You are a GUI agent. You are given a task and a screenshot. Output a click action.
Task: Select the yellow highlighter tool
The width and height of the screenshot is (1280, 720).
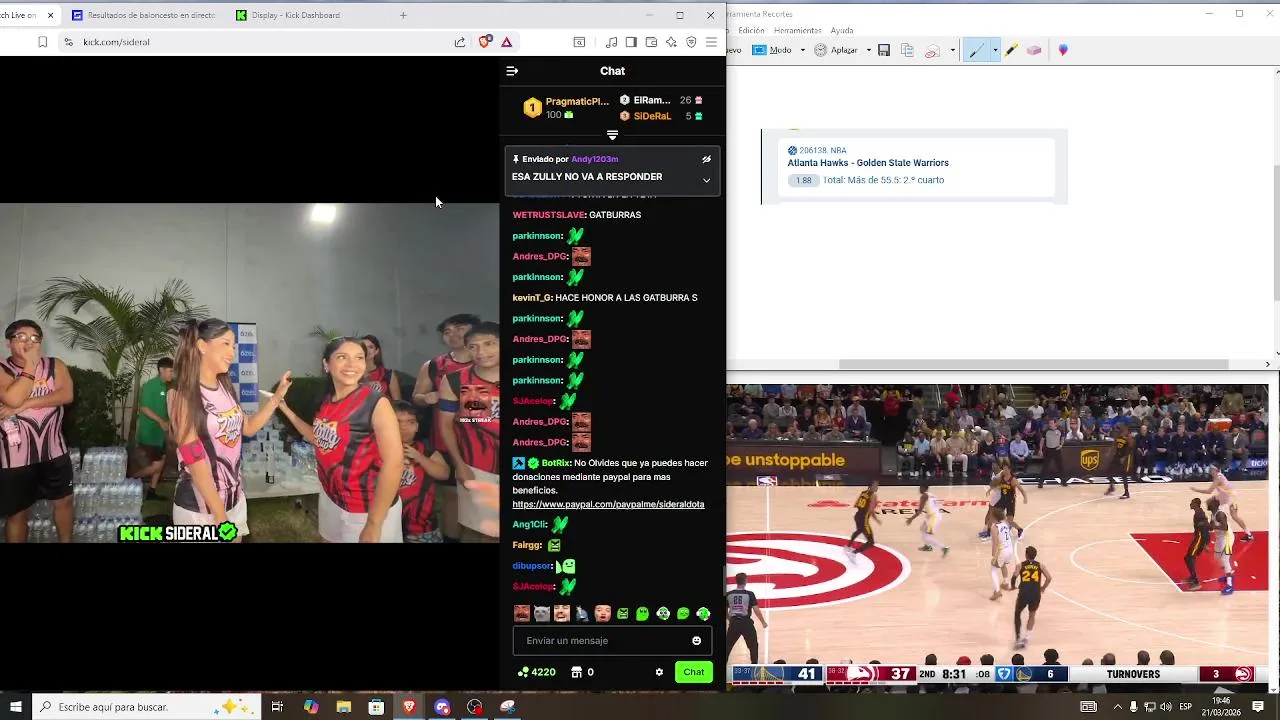[x=1012, y=50]
